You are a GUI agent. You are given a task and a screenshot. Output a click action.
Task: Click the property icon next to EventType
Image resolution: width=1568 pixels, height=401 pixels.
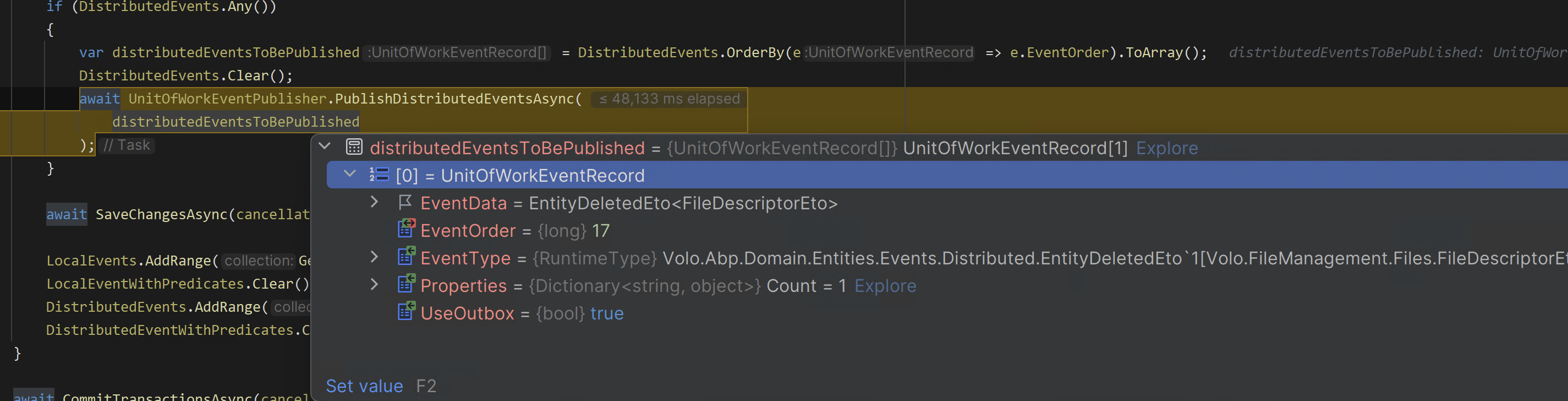[406, 257]
